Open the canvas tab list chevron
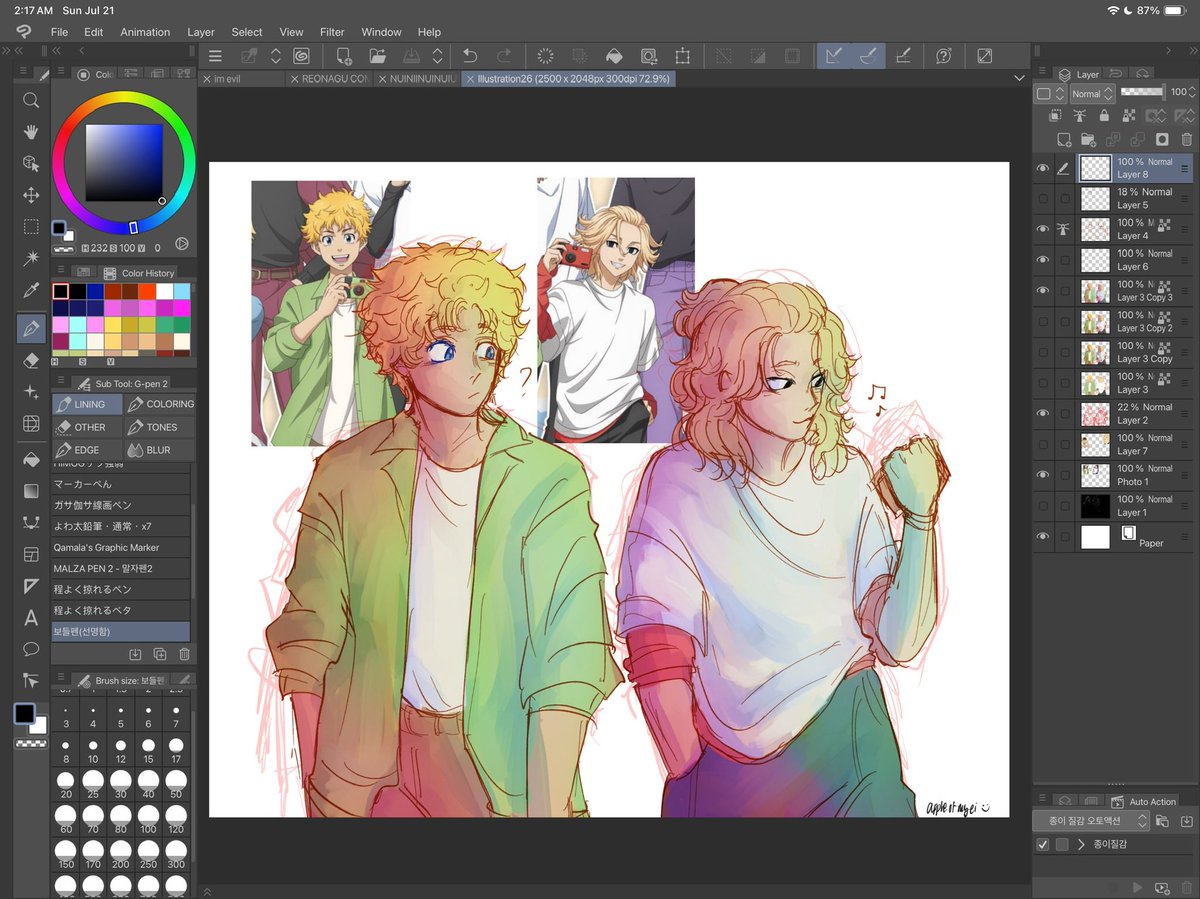1200x899 pixels. (x=1019, y=78)
